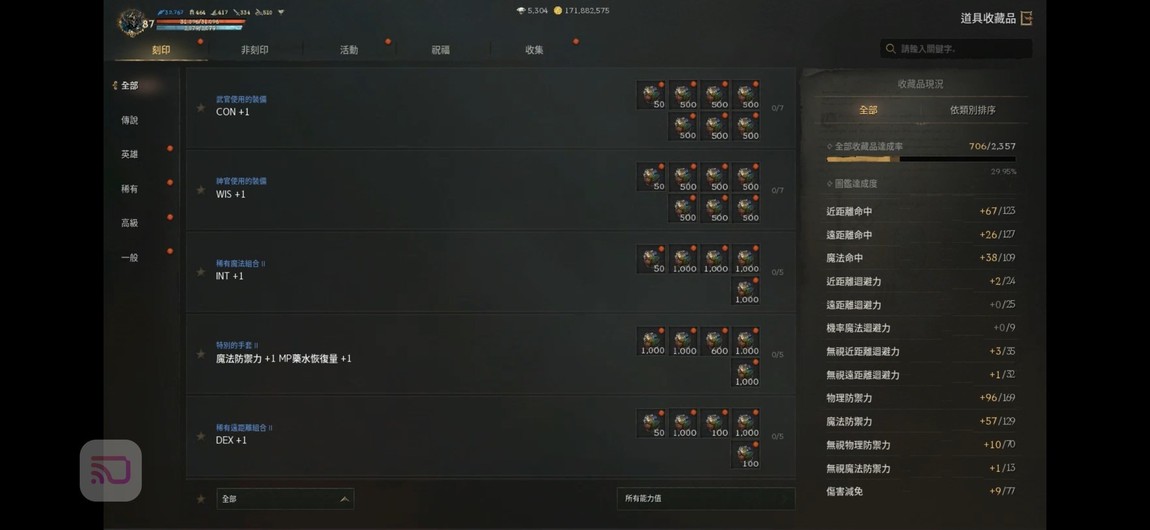Open the 所有能力值 stats dropdown

click(x=706, y=498)
